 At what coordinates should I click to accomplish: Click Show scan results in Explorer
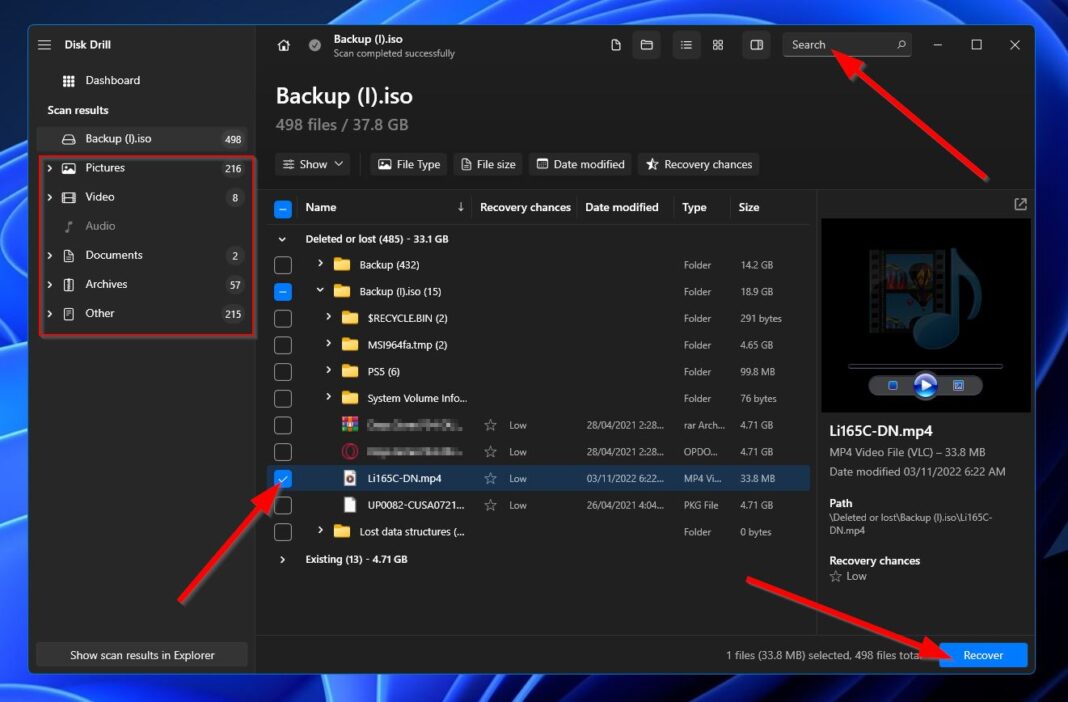[142, 655]
